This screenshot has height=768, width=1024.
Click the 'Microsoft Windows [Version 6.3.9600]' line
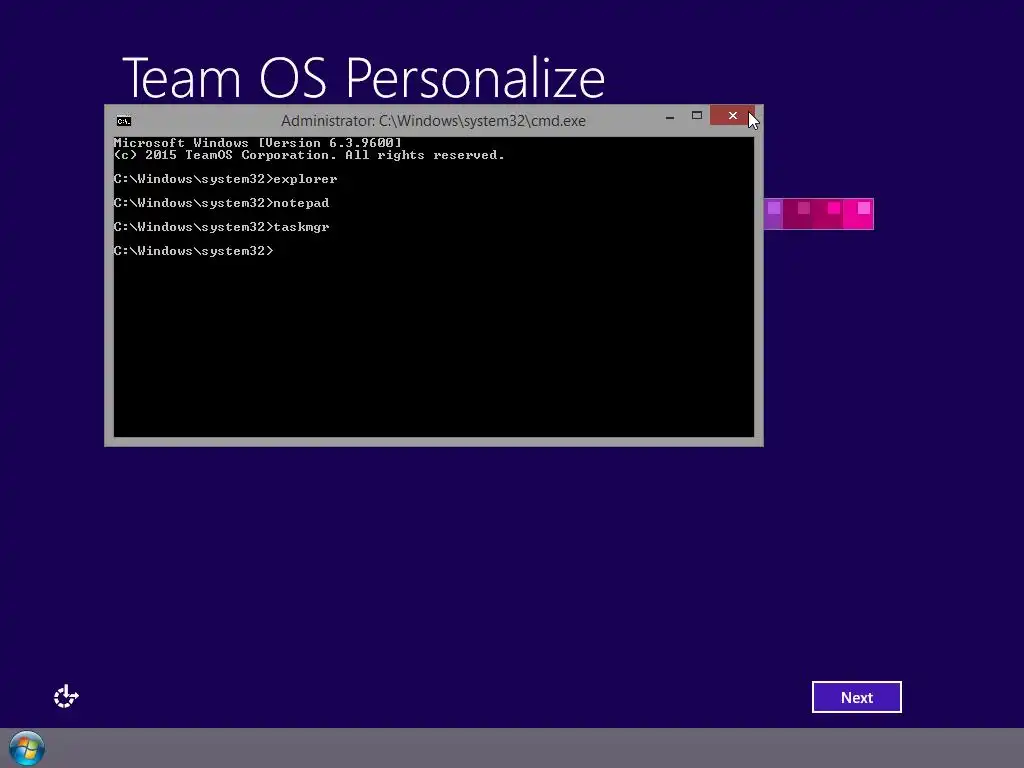click(257, 142)
